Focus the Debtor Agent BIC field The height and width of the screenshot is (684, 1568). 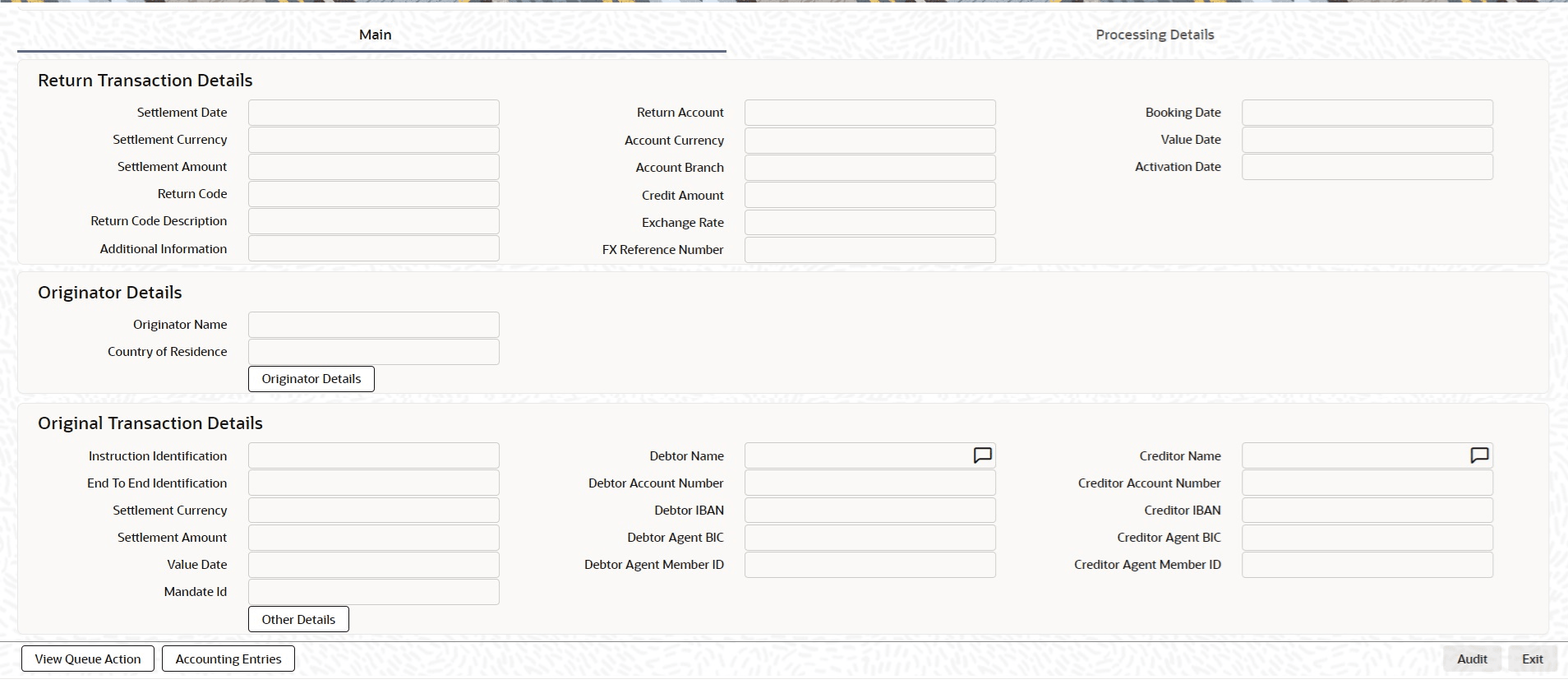(870, 538)
